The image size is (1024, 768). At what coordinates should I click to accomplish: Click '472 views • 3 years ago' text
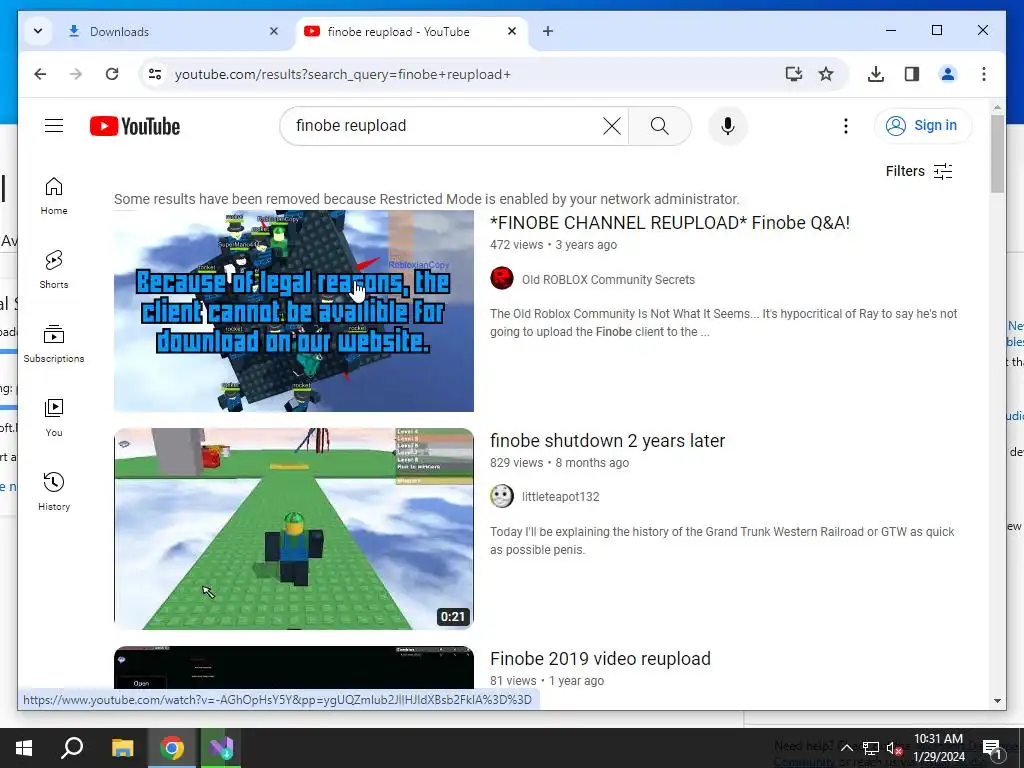(x=554, y=245)
